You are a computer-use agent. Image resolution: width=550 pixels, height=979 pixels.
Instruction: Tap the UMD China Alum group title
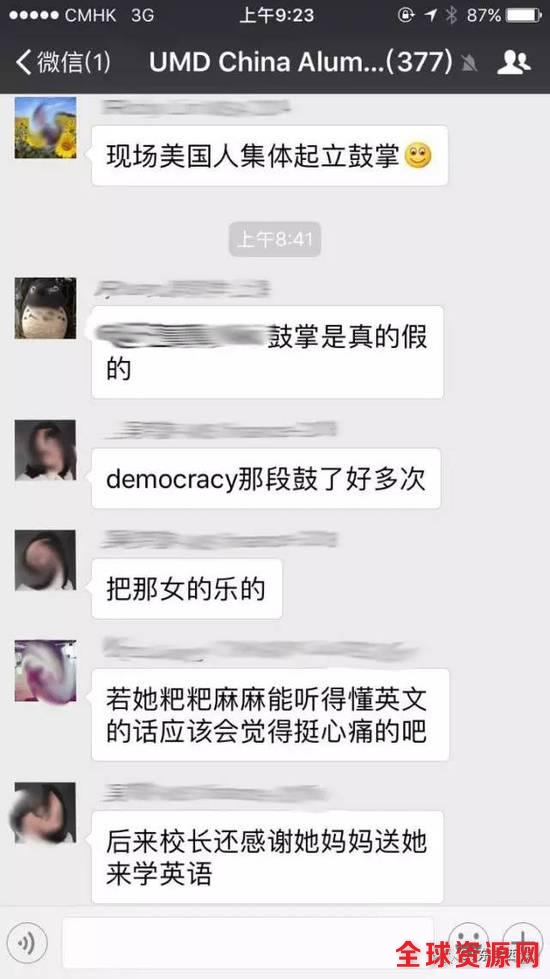click(301, 62)
